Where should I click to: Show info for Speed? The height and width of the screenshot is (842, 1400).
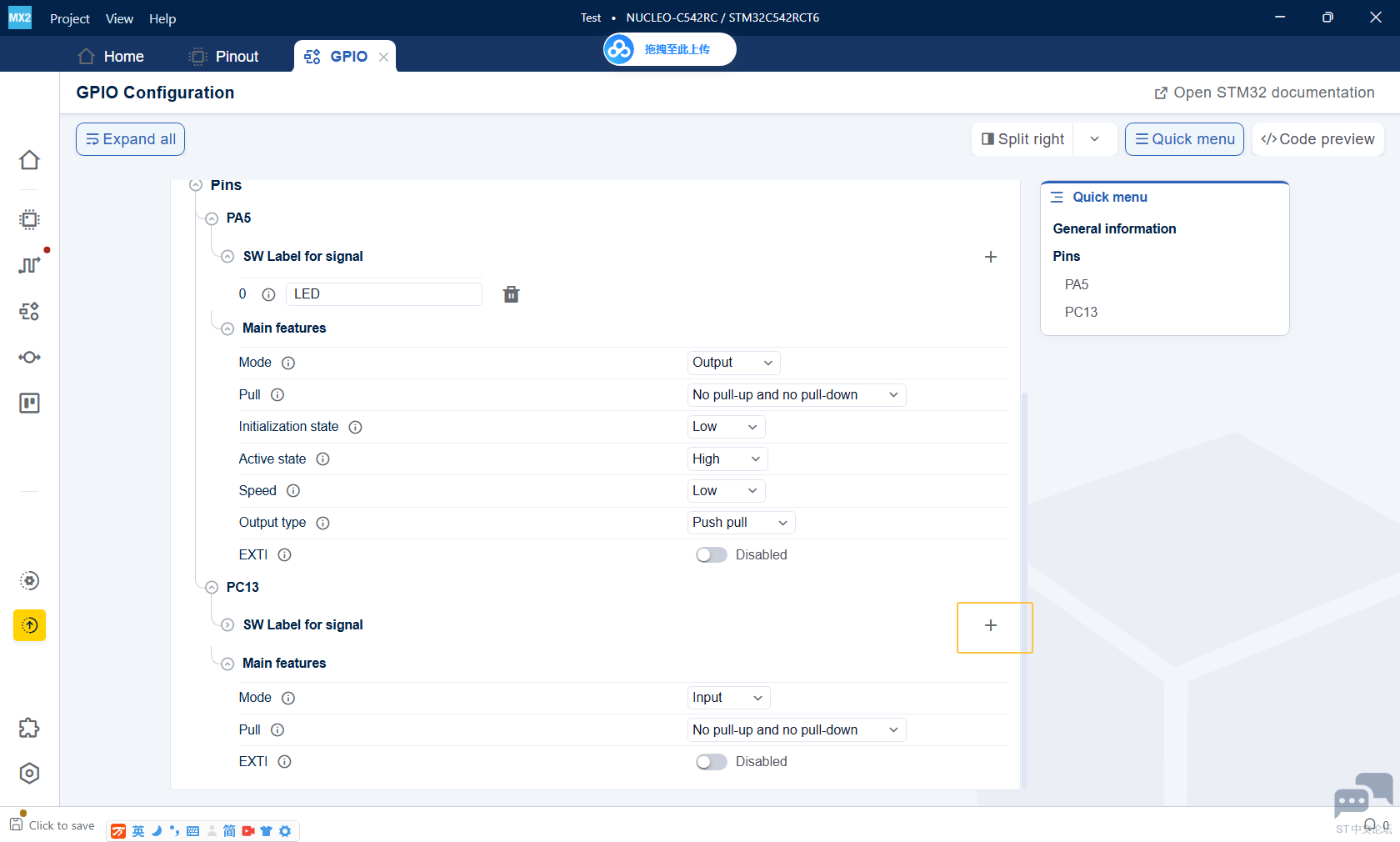tap(293, 491)
